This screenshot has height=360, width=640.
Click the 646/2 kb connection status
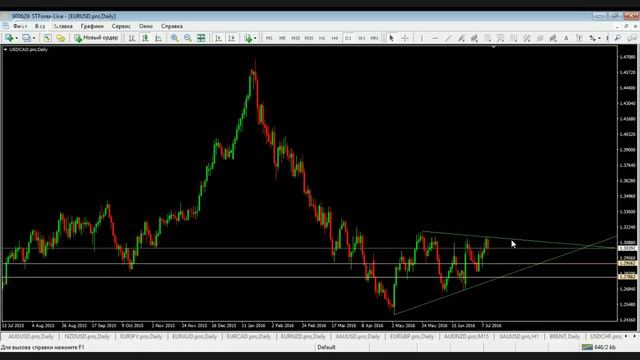tap(599, 347)
